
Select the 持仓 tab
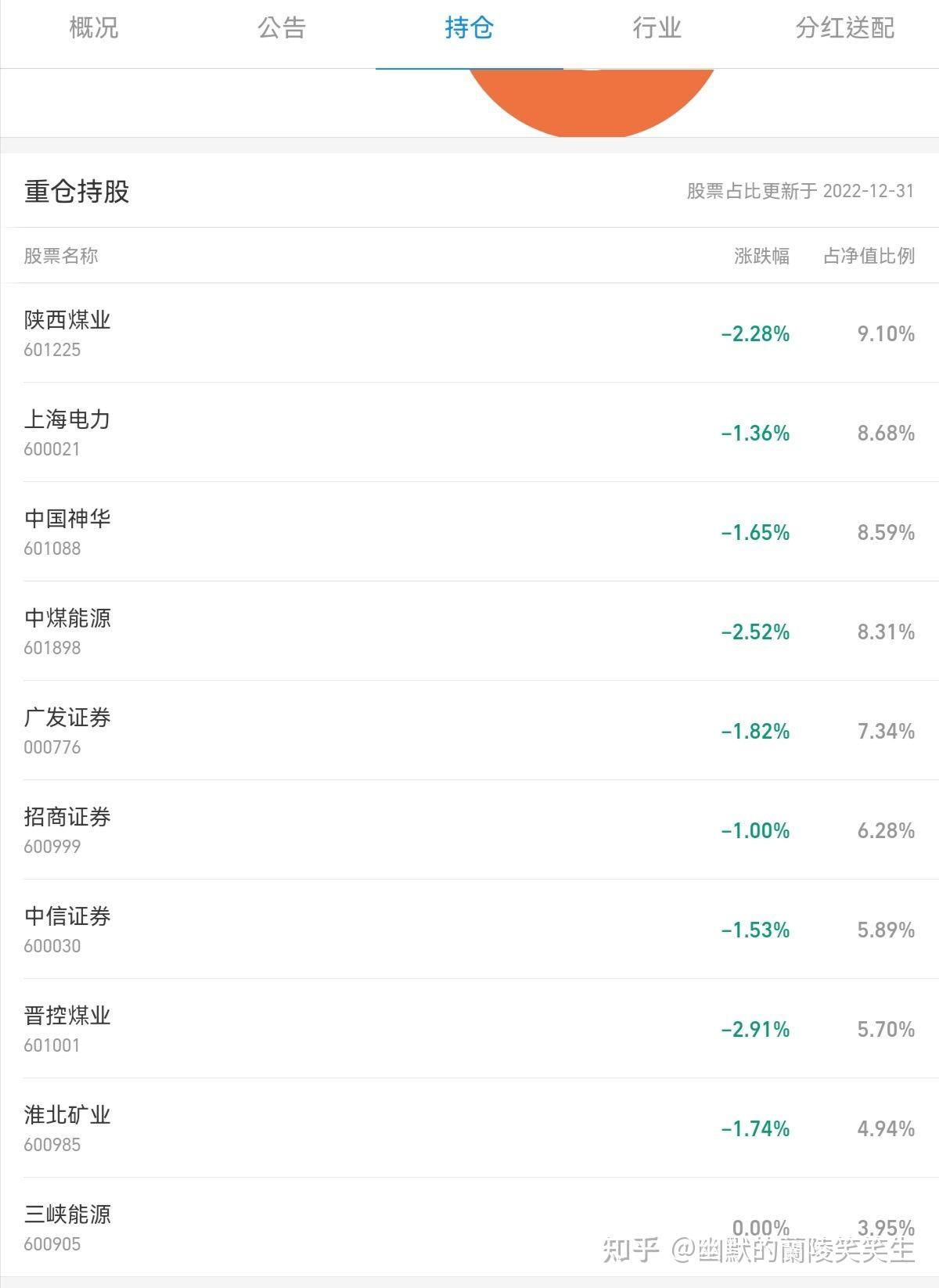click(x=469, y=29)
